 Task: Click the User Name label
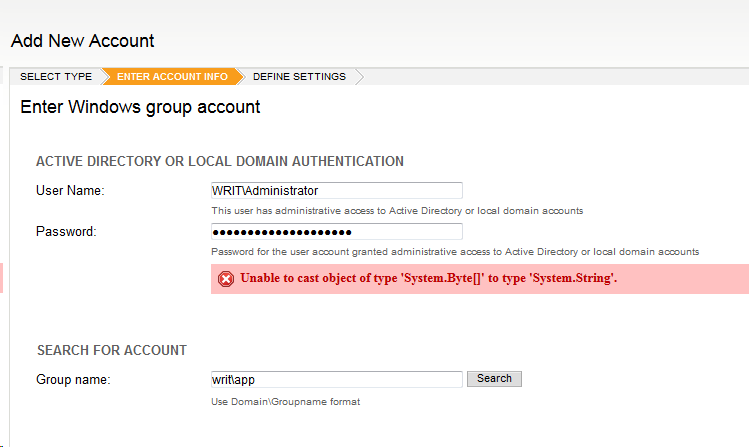click(x=70, y=190)
